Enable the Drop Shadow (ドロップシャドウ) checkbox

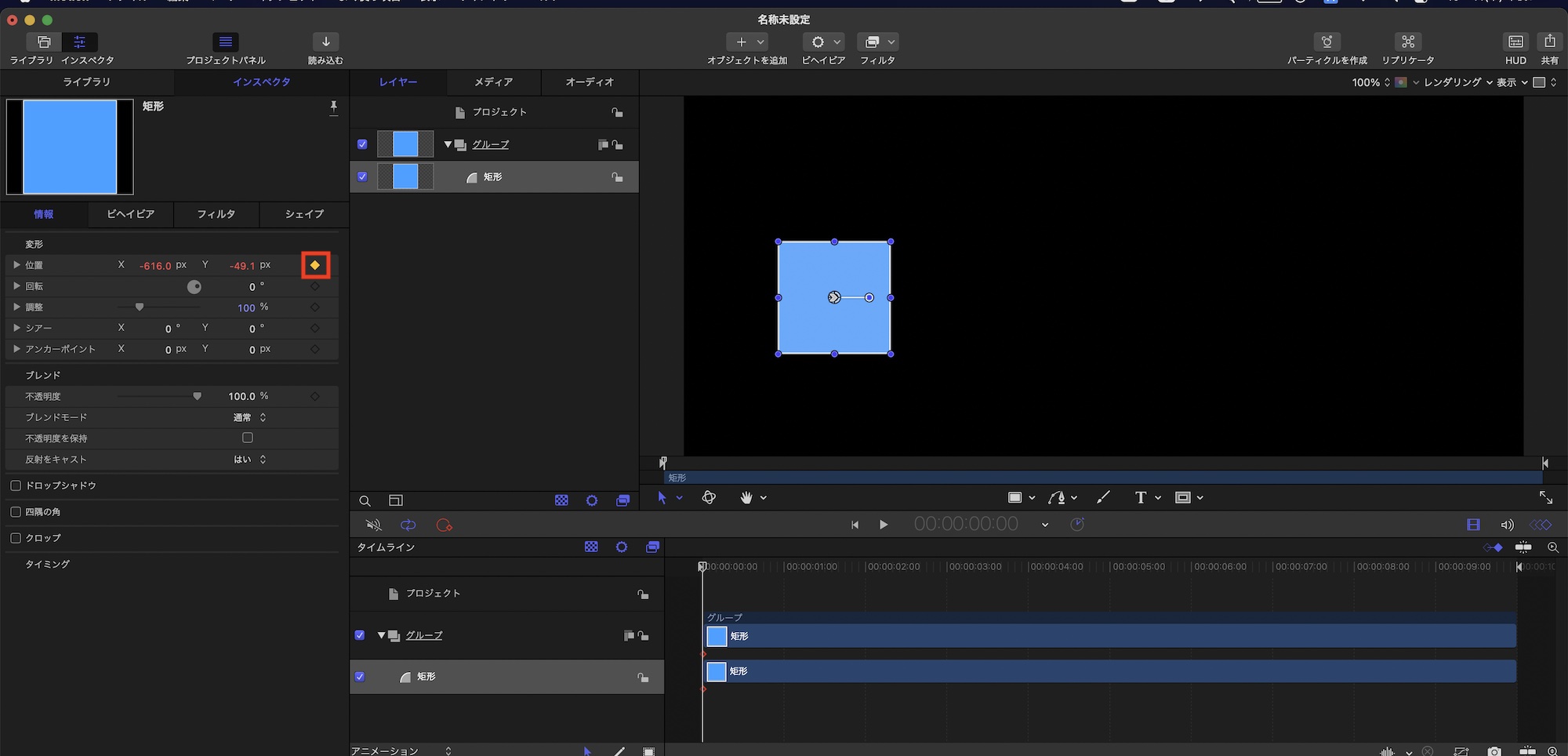click(16, 486)
